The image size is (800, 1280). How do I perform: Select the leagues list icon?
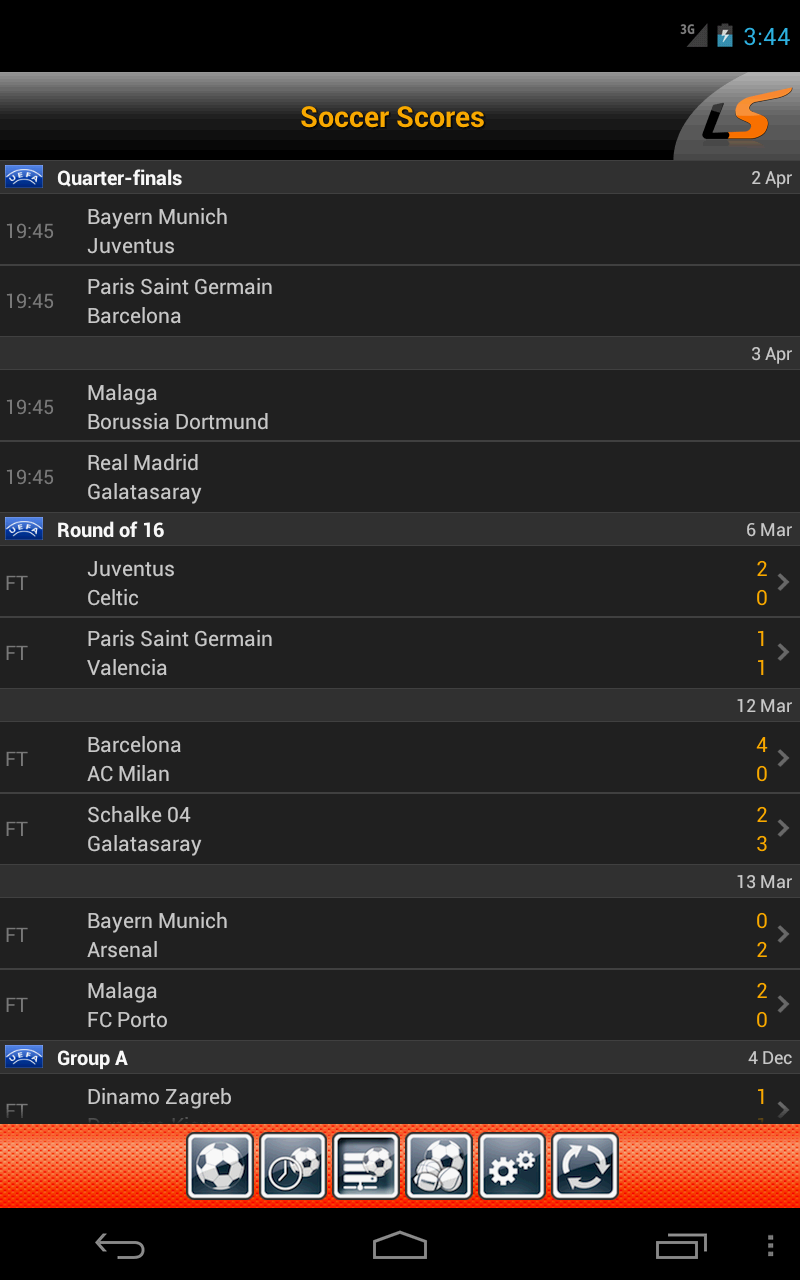366,1165
